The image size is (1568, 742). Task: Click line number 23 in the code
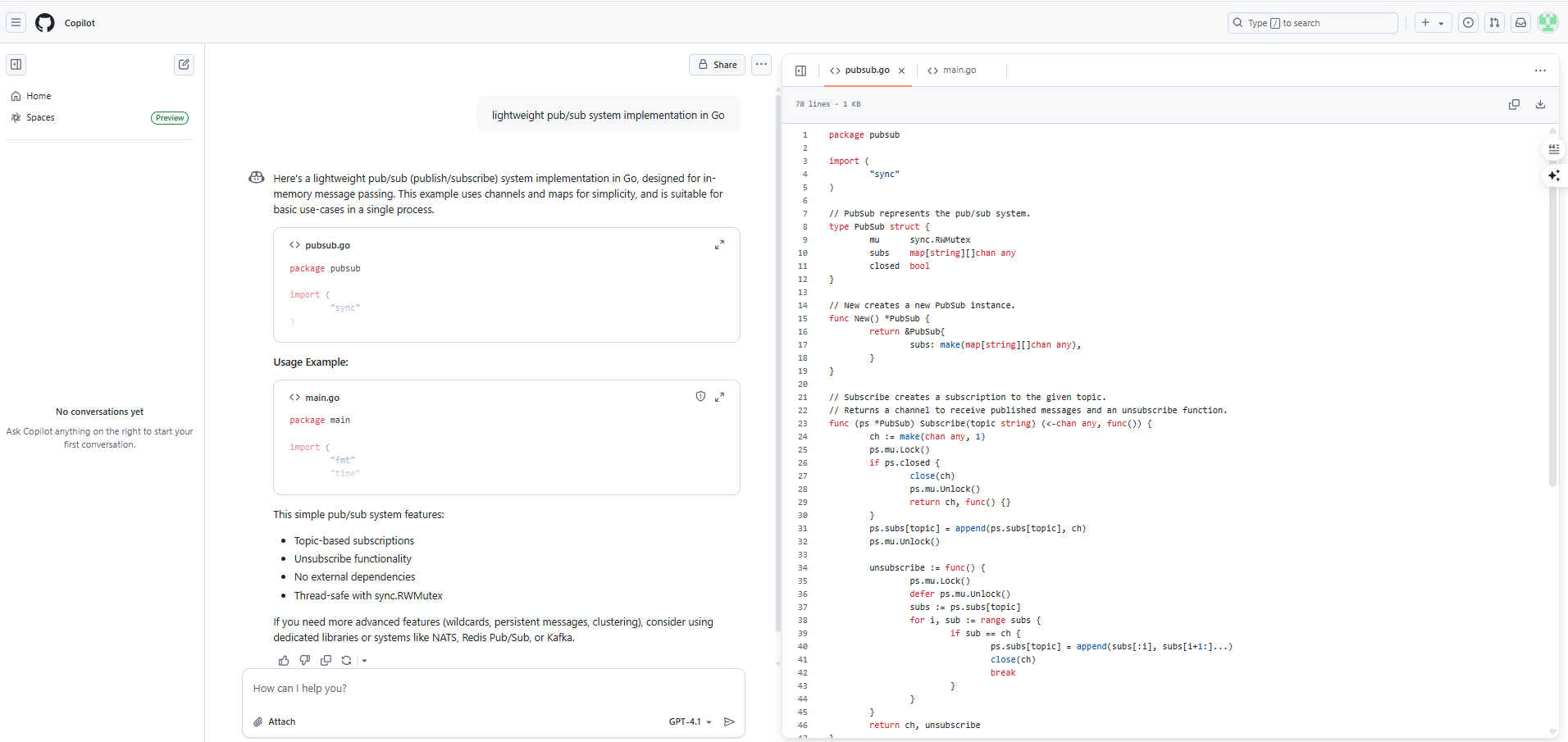coord(803,424)
